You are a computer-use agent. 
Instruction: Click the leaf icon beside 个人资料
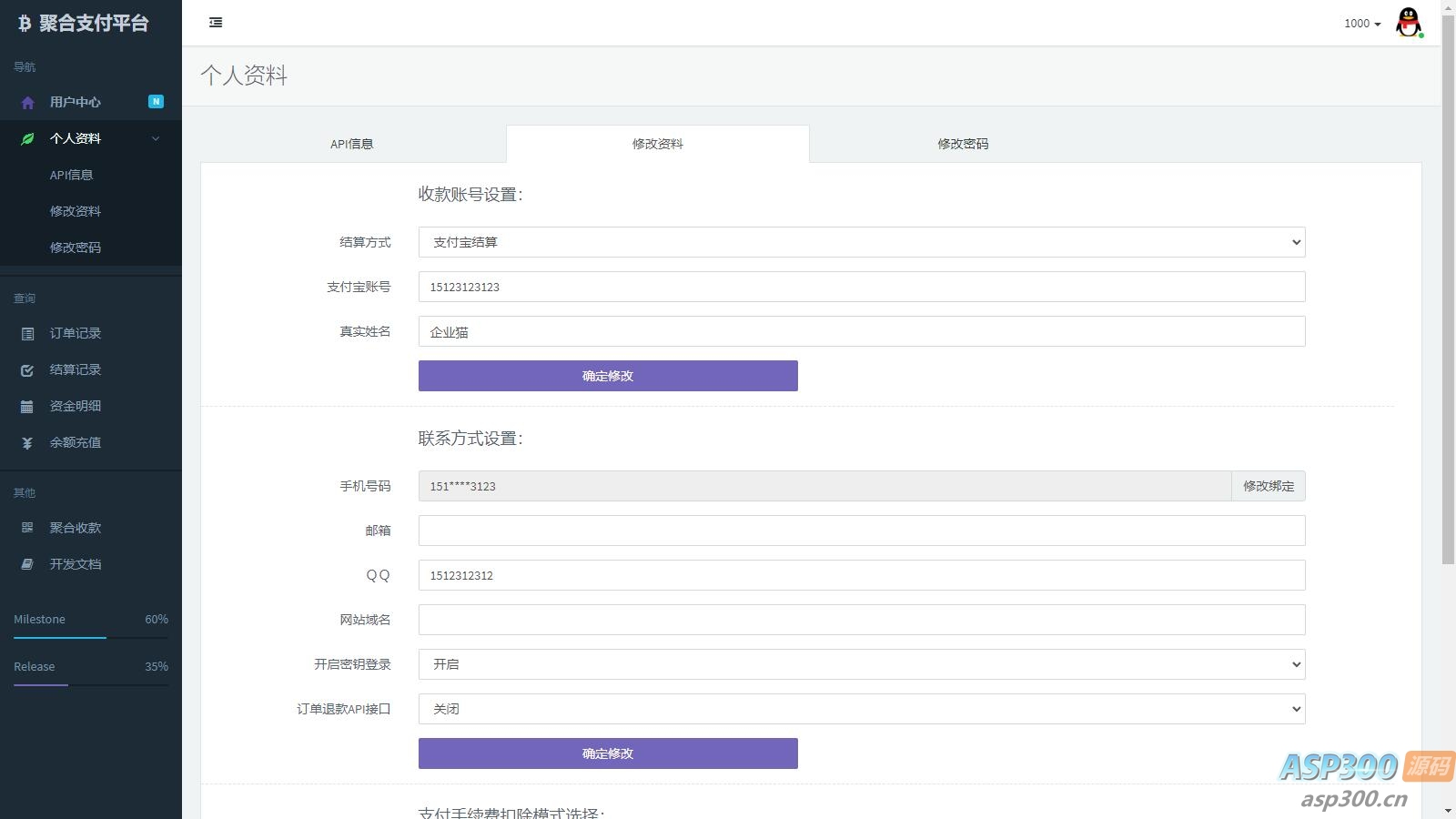pos(27,139)
